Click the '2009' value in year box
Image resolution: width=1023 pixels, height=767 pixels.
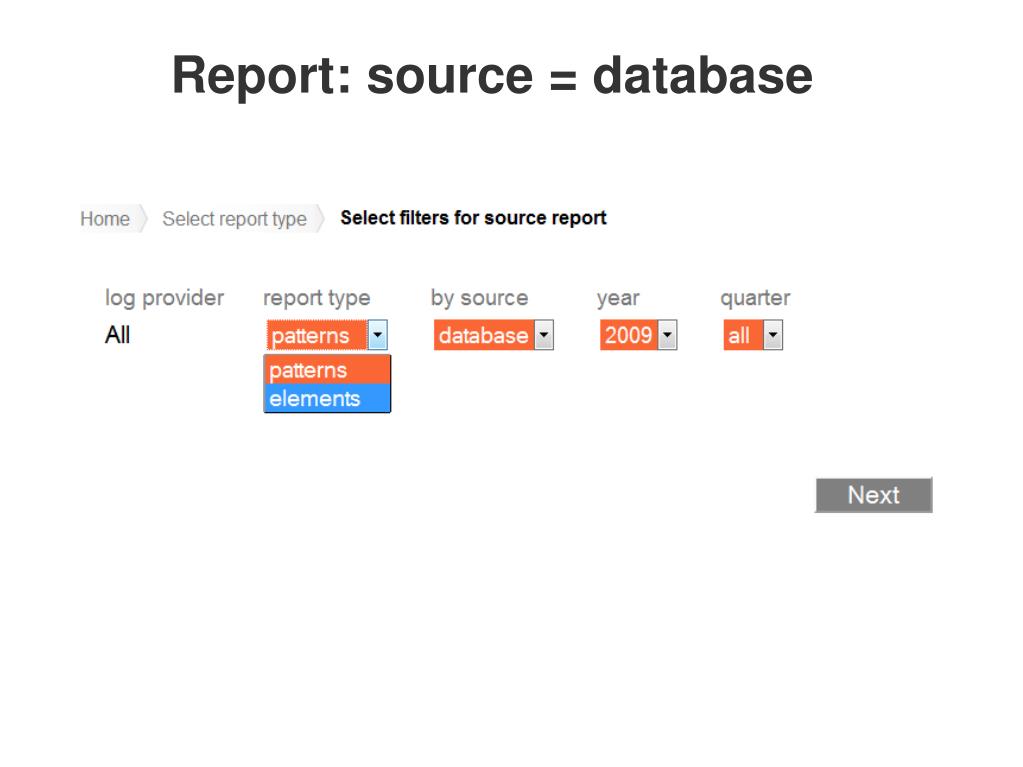point(628,336)
